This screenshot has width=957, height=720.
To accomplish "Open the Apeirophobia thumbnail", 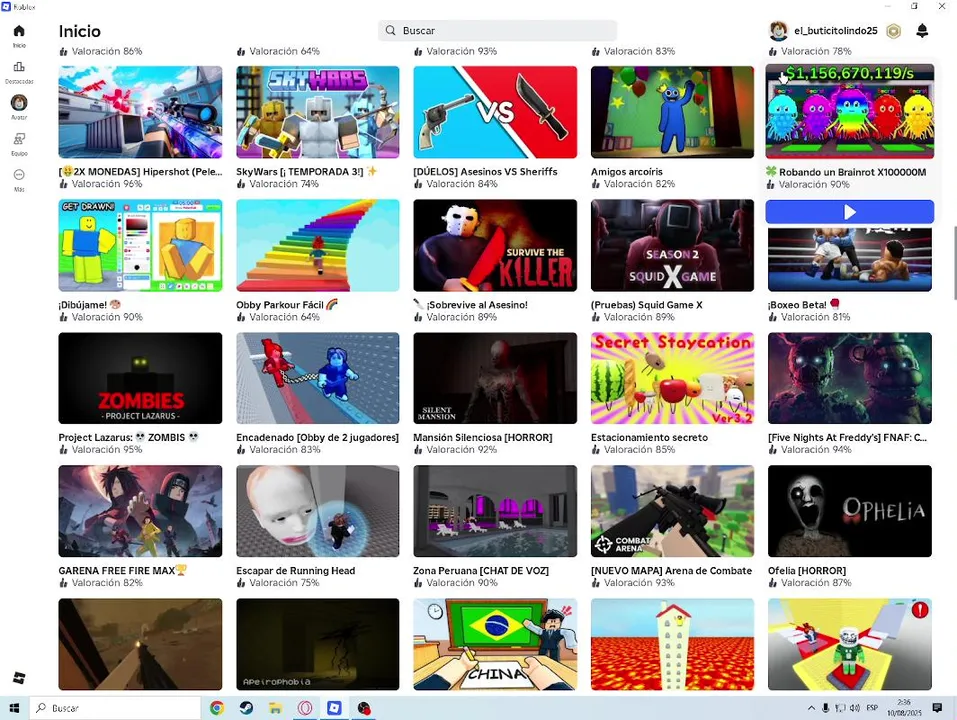I will click(x=317, y=644).
